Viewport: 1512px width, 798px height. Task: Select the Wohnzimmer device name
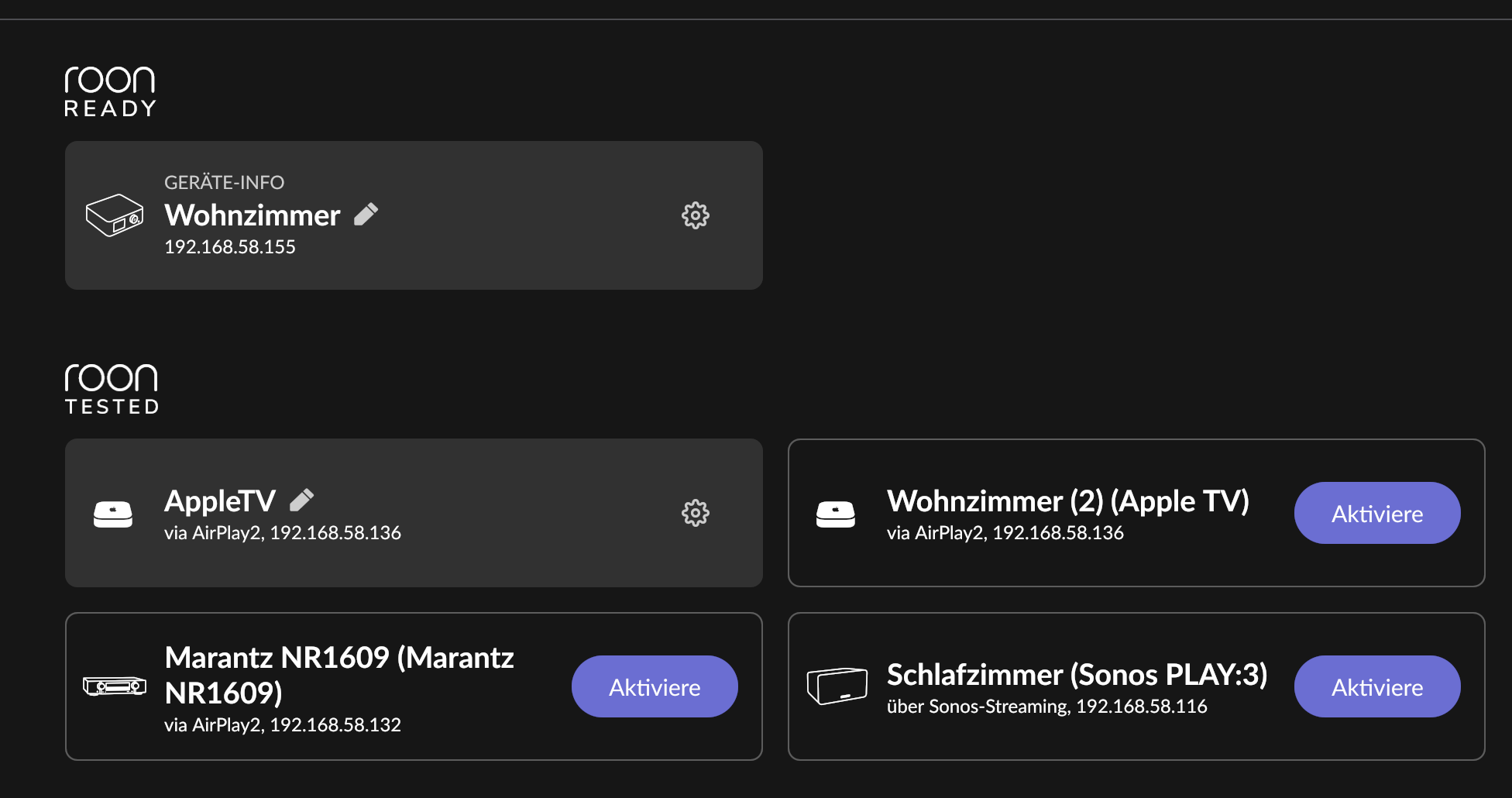pyautogui.click(x=253, y=215)
